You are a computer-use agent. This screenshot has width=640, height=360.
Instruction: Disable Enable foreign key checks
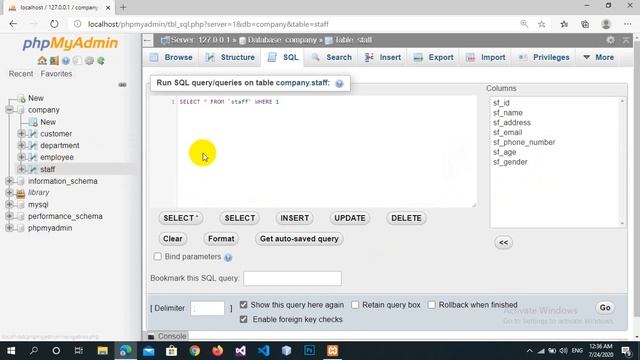[x=244, y=319]
